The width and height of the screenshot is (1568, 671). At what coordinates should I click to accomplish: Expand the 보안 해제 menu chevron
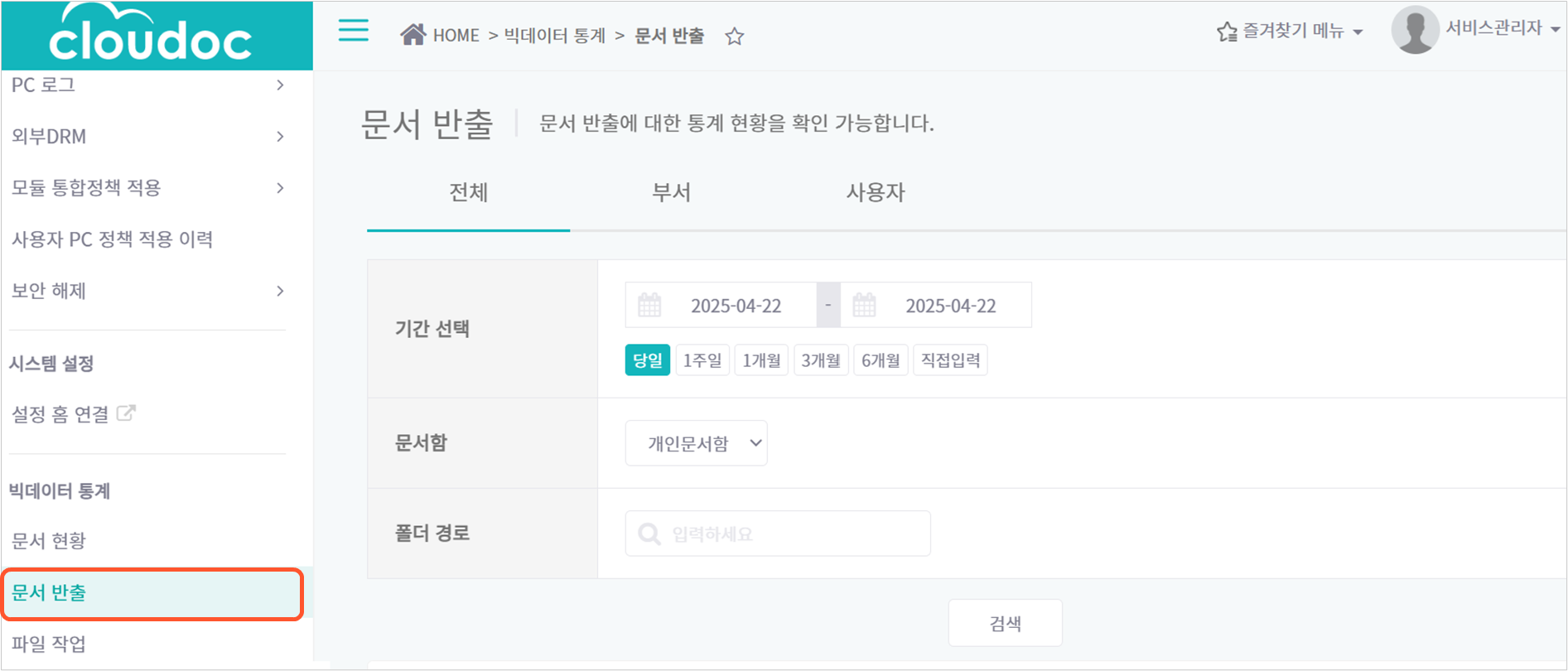pyautogui.click(x=280, y=291)
